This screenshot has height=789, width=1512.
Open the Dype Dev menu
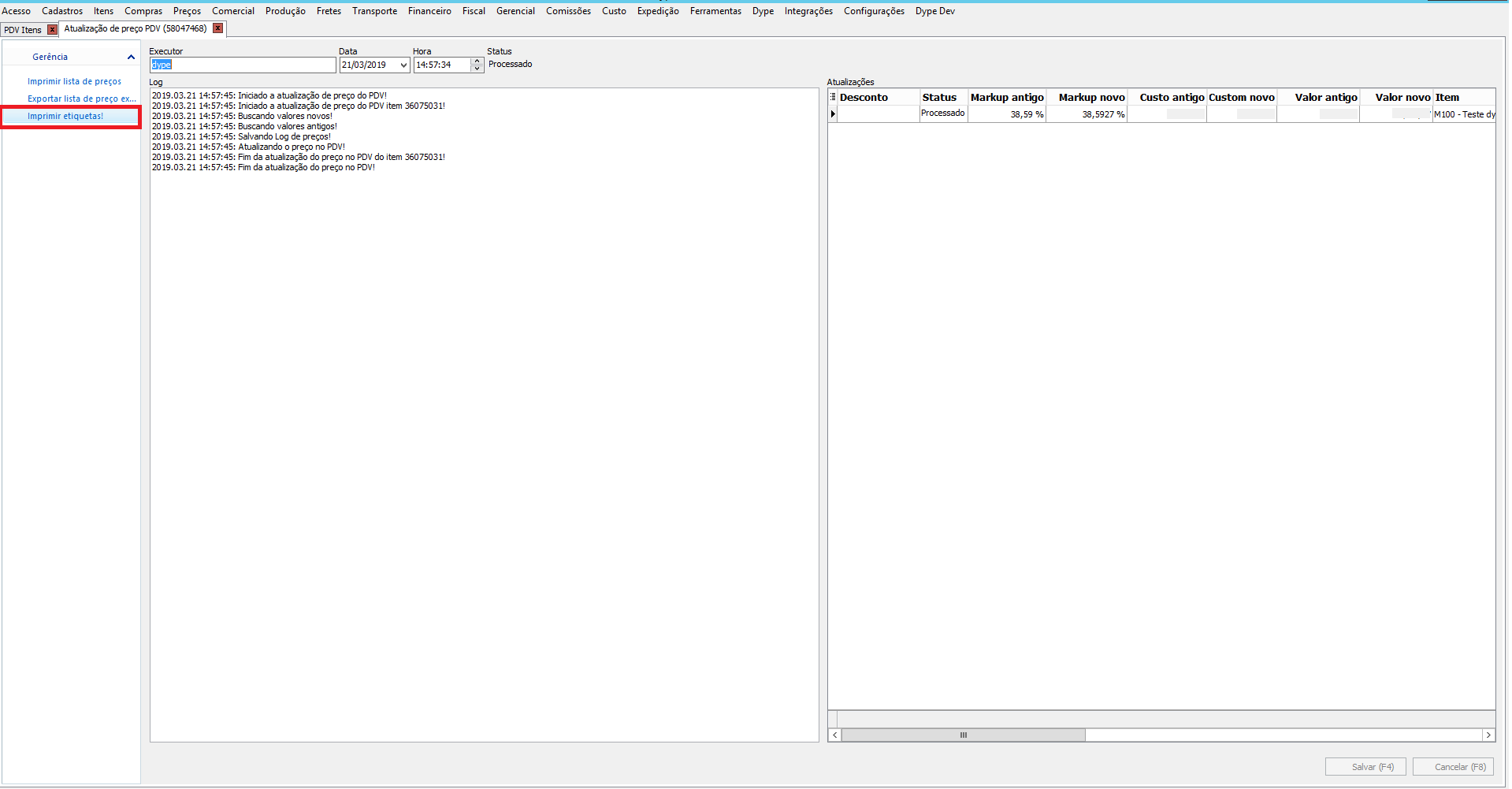(x=935, y=11)
